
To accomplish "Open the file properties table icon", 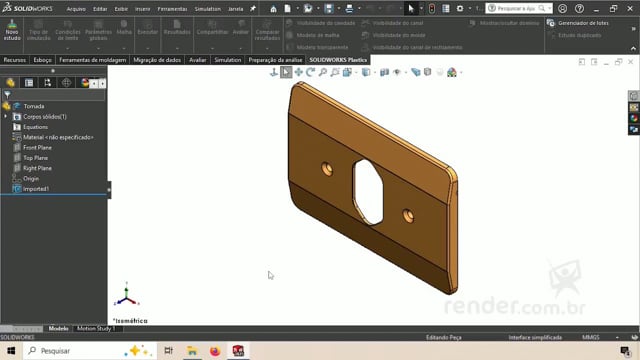I will pyautogui.click(x=446, y=9).
